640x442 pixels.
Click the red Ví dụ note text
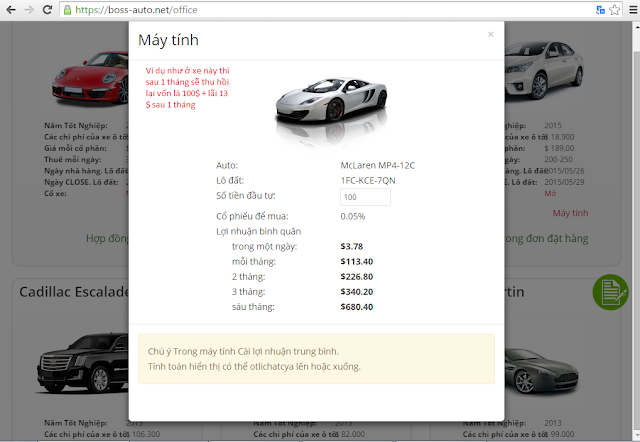(x=187, y=88)
